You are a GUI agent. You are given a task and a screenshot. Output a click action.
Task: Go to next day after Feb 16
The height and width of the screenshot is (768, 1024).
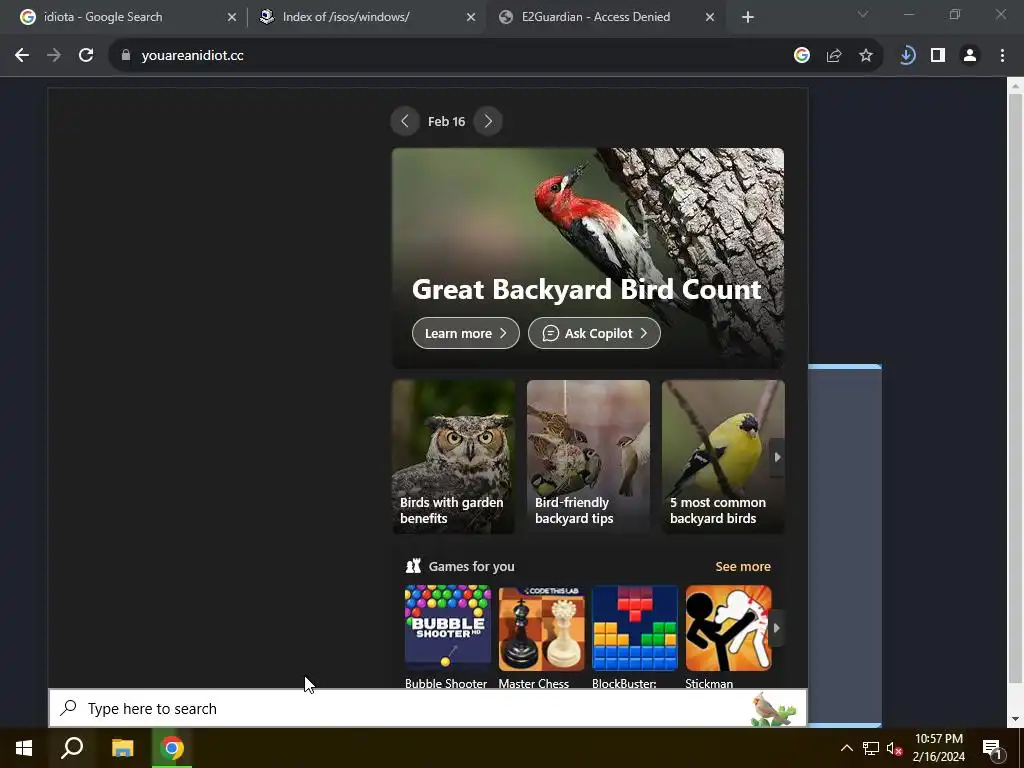[488, 121]
